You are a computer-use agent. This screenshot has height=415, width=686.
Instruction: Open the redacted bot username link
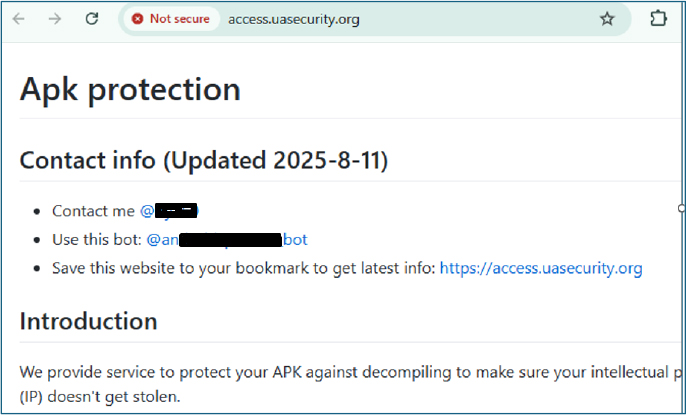(227, 240)
